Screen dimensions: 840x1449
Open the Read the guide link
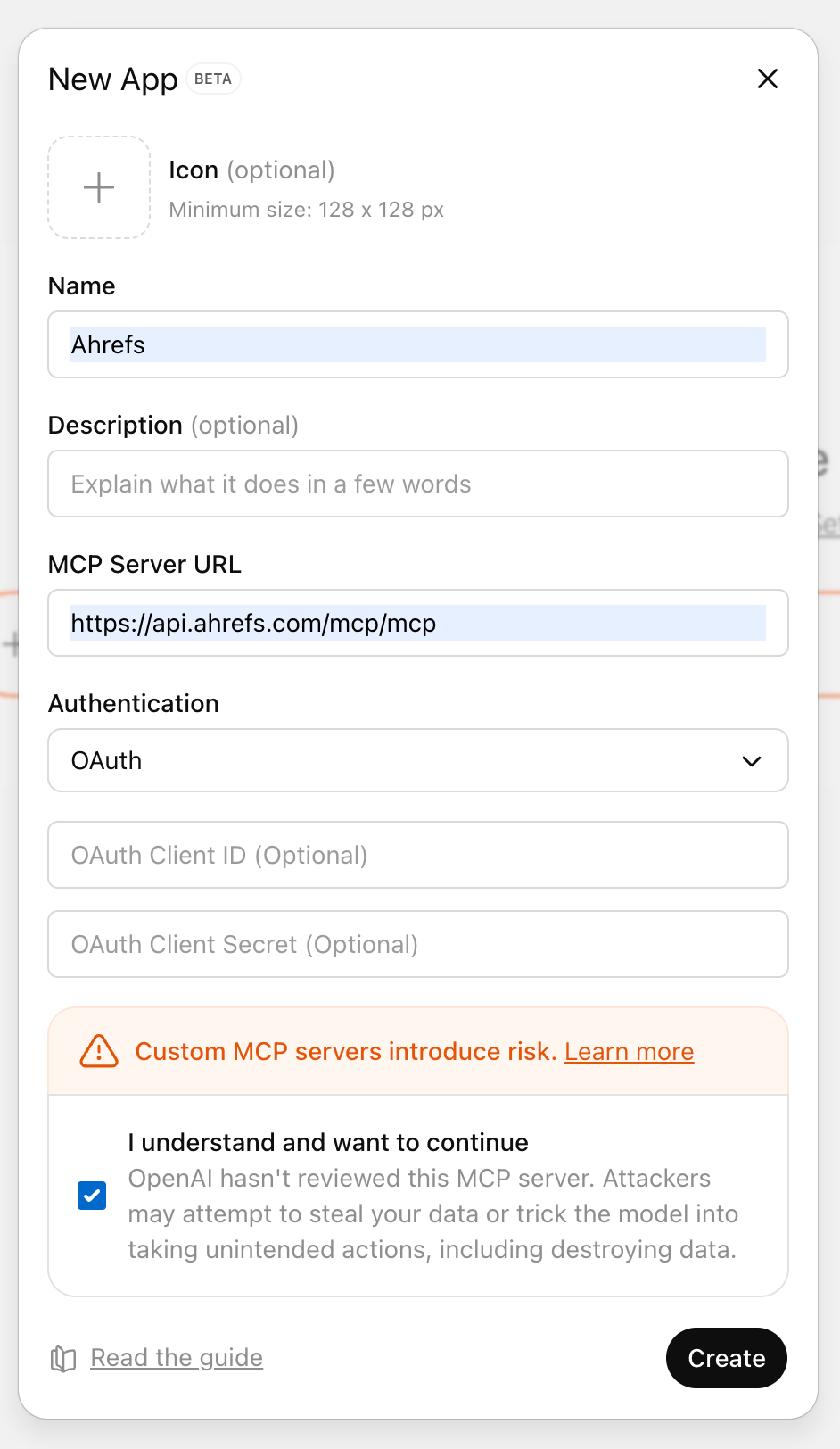[177, 1358]
